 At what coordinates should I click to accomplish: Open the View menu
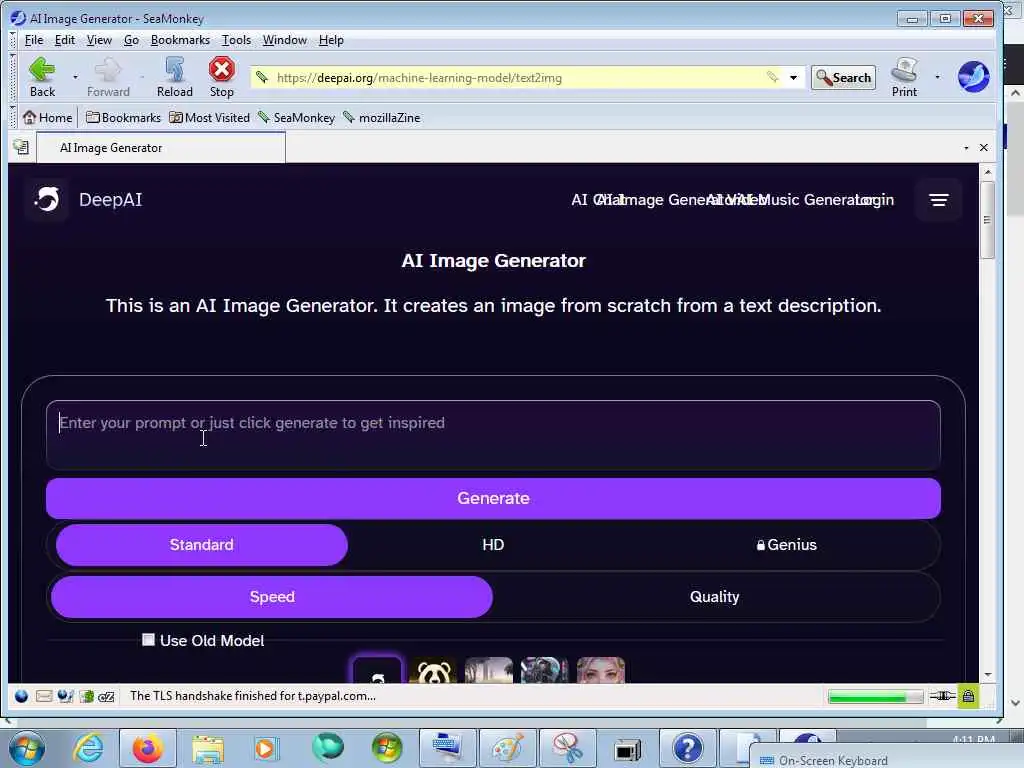point(99,40)
